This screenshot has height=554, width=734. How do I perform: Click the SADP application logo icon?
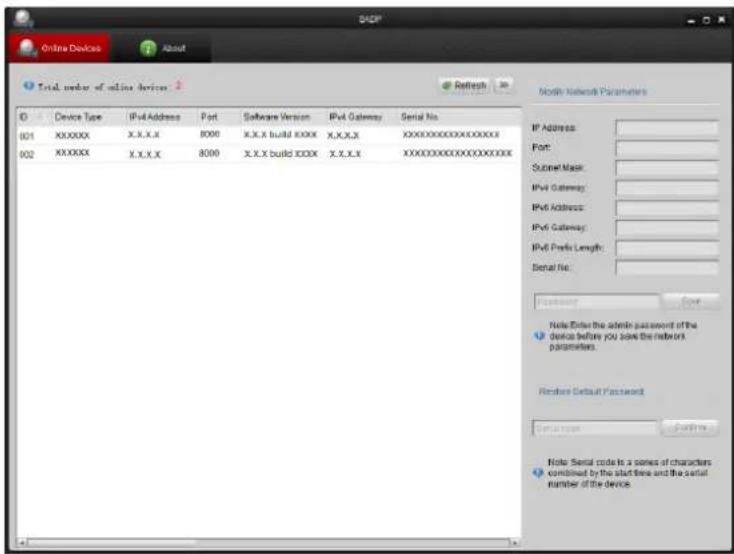23,19
